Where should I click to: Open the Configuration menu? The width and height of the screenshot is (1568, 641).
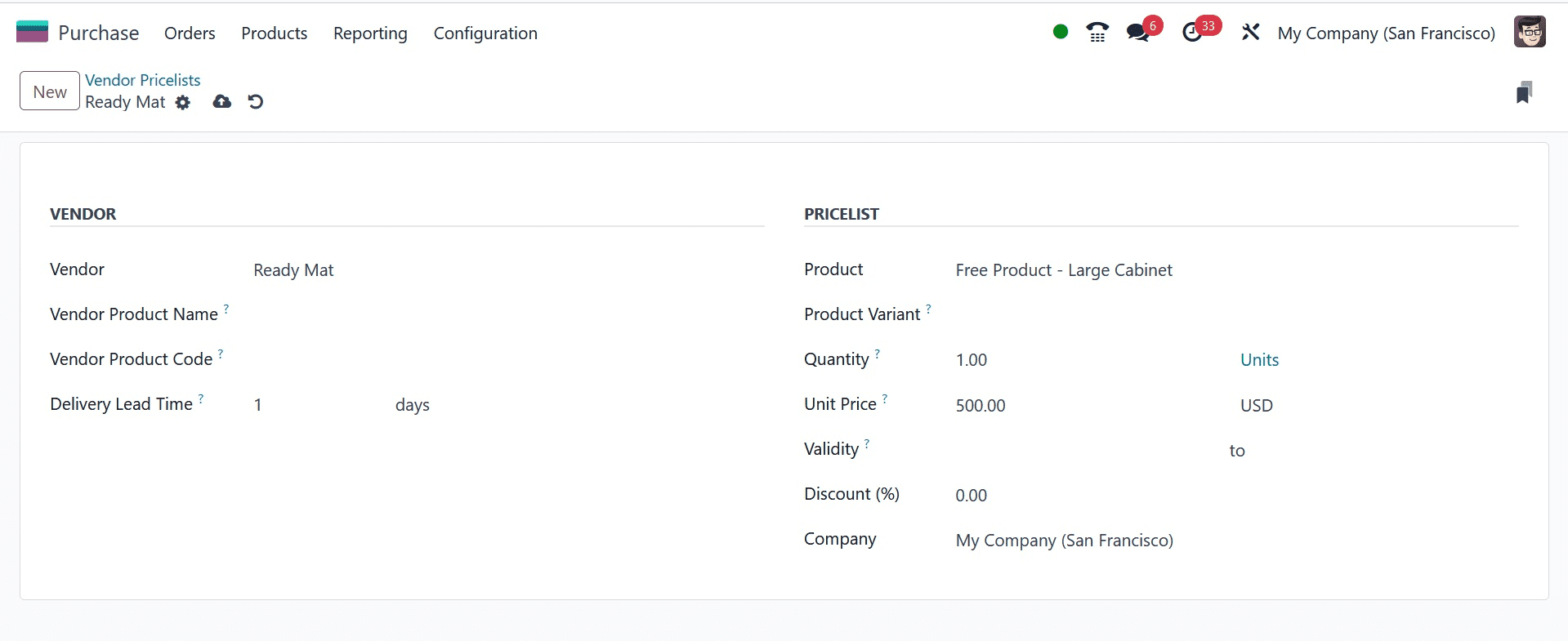point(485,33)
